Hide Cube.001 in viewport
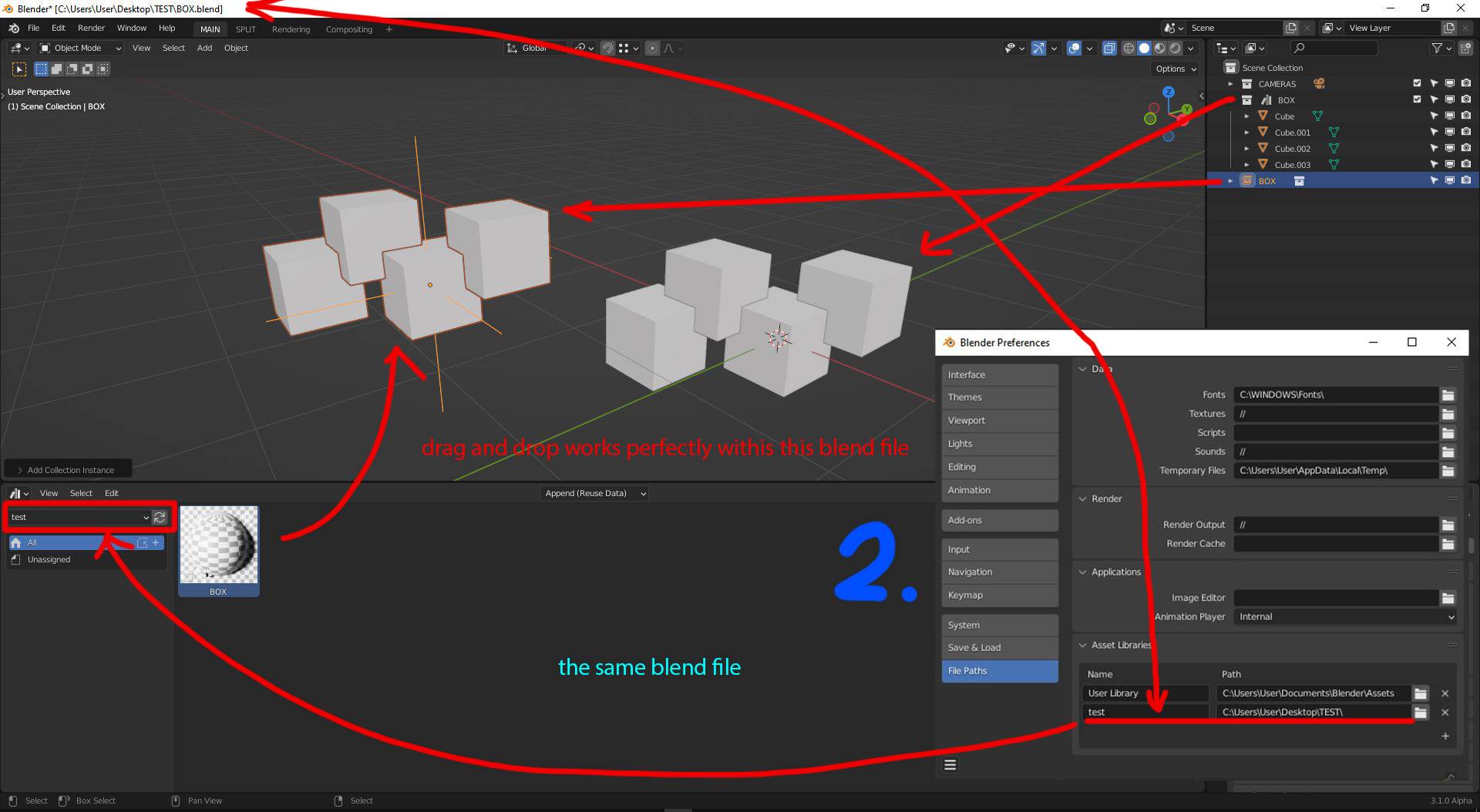The width and height of the screenshot is (1480, 812). (x=1450, y=133)
